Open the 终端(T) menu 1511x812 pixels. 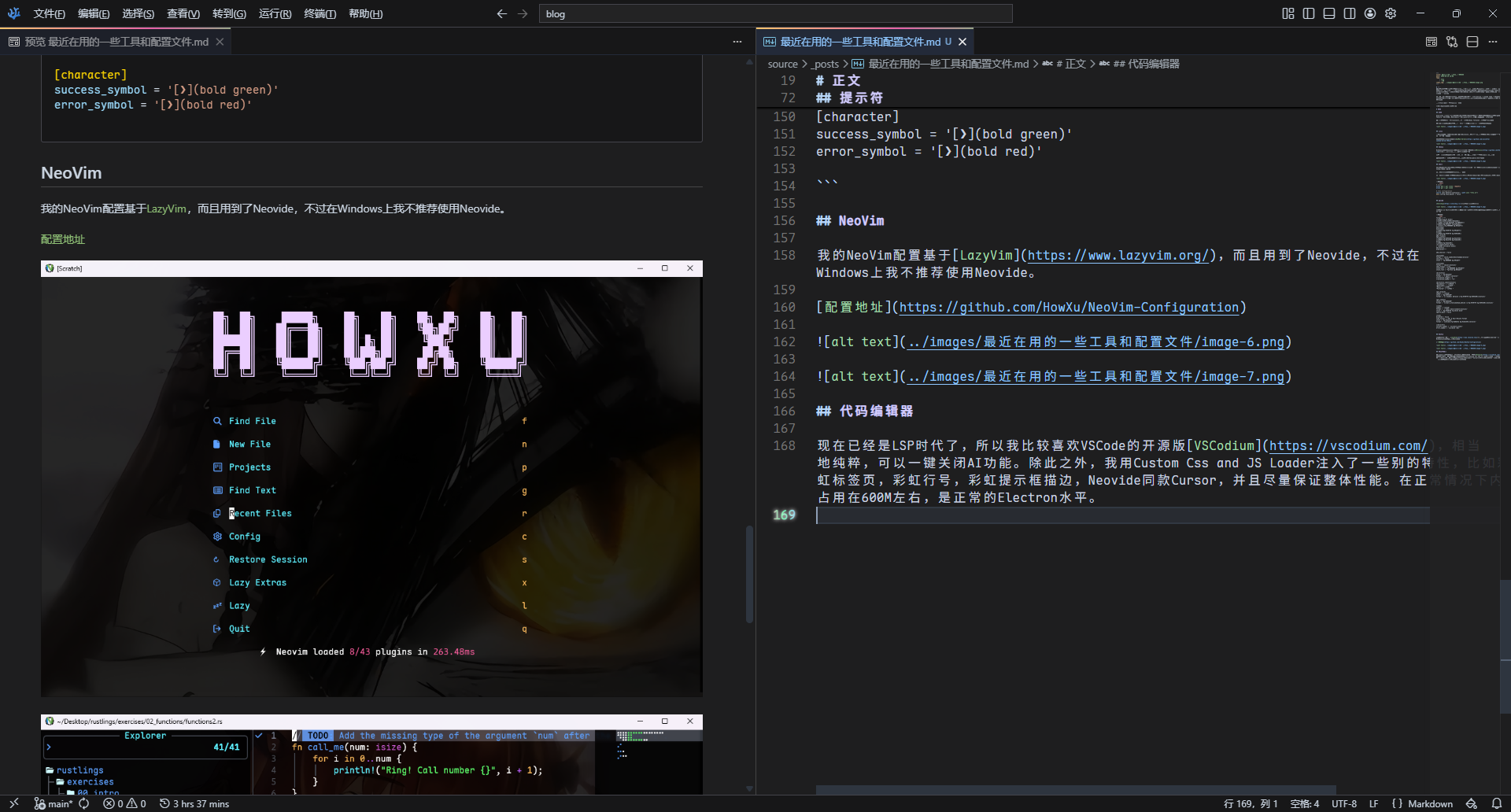tap(320, 13)
